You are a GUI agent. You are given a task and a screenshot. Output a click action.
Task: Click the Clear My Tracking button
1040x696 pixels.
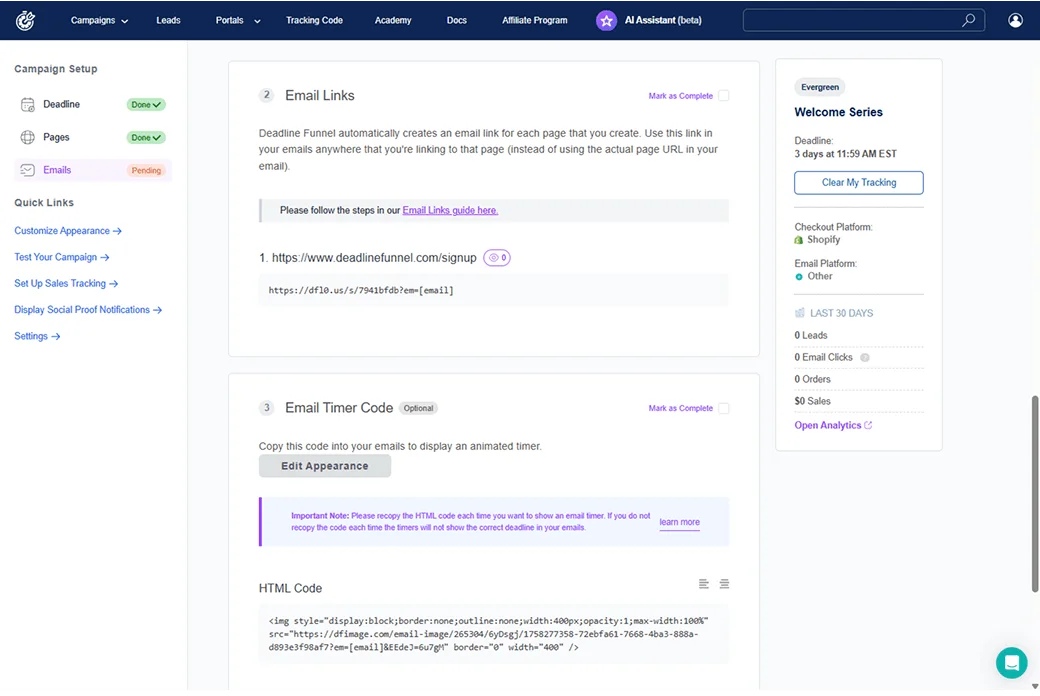pos(858,182)
